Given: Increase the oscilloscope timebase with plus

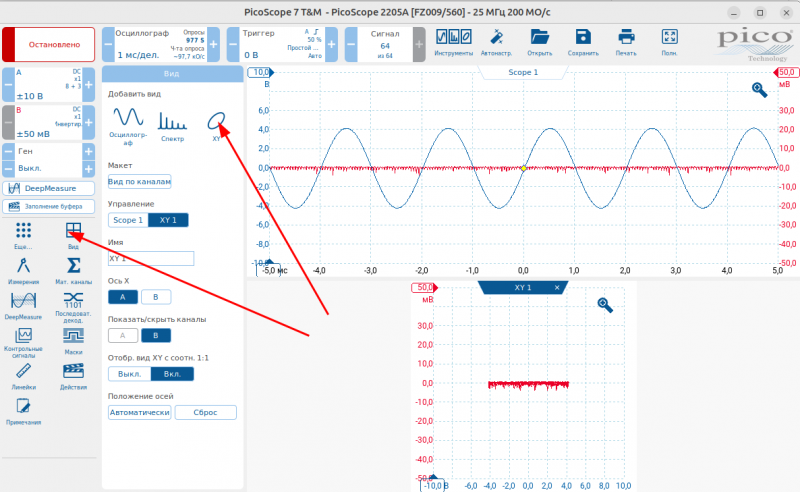Looking at the screenshot, I should (214, 44).
